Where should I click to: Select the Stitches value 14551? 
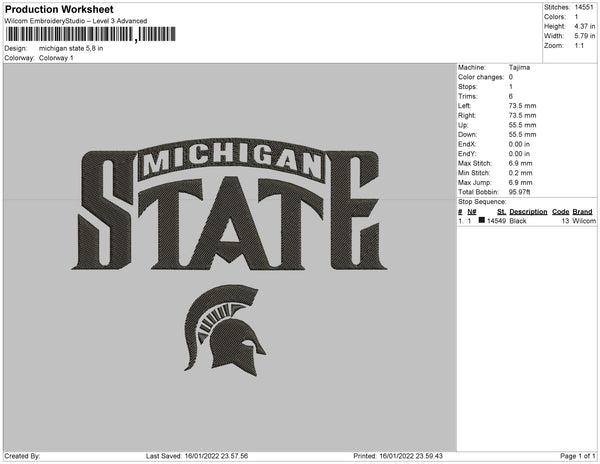pos(584,7)
